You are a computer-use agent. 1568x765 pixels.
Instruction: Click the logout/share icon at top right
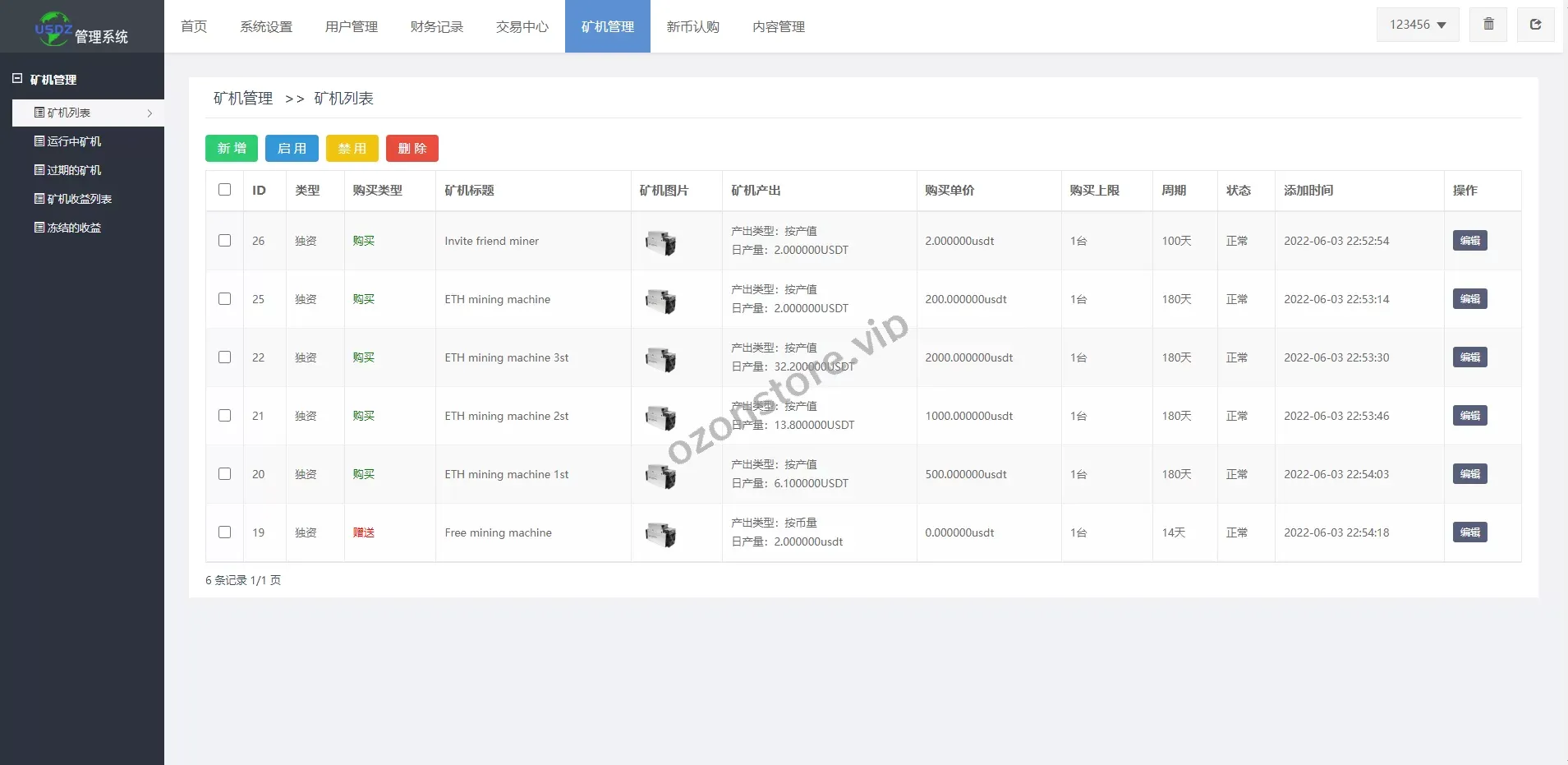(x=1534, y=25)
